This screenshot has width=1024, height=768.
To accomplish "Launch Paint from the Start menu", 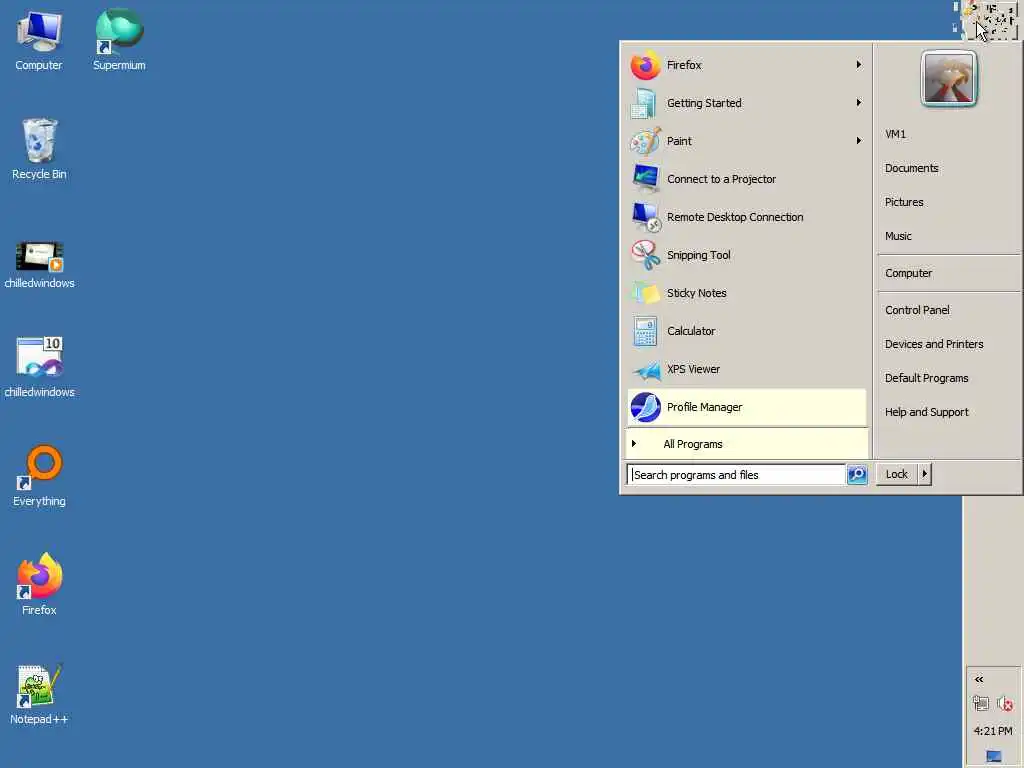I will tap(746, 141).
